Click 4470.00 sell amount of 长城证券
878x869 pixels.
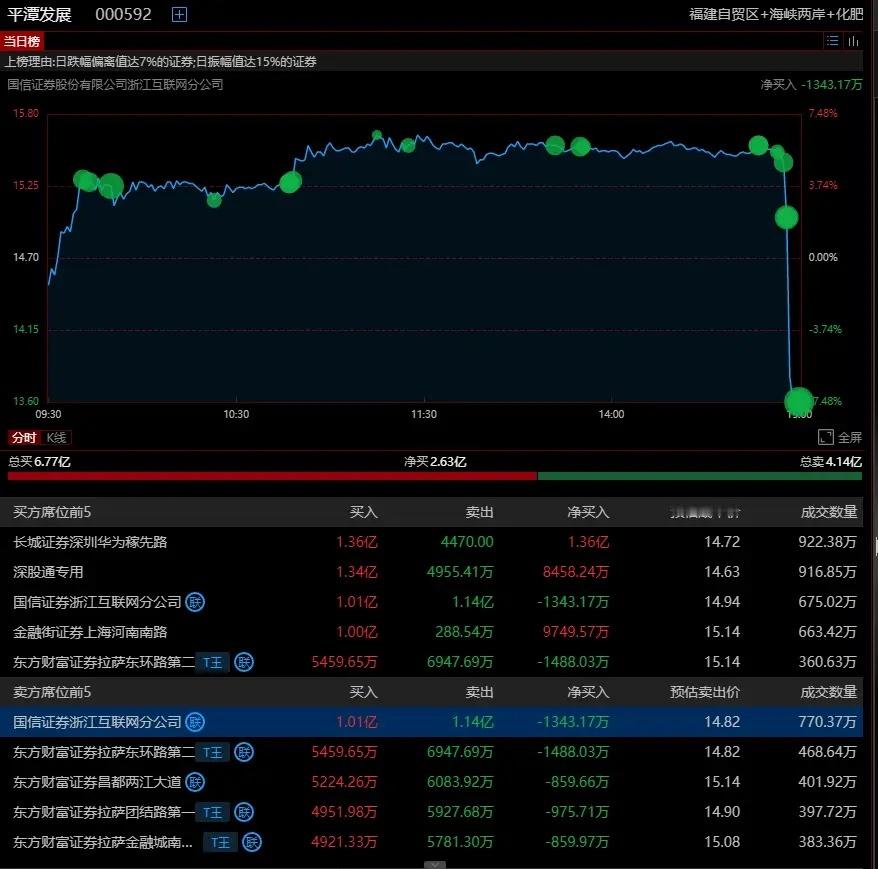click(467, 542)
